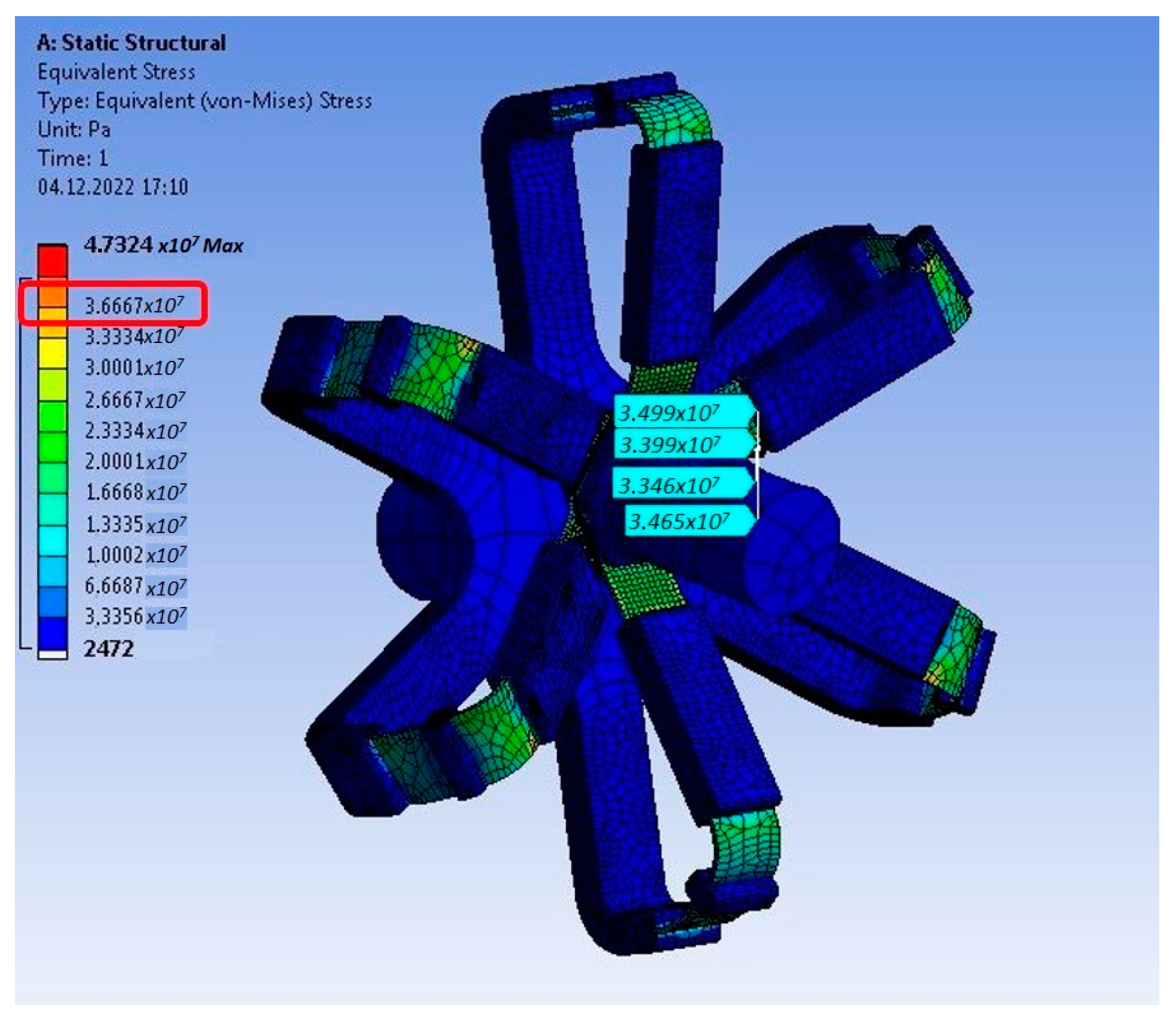Click the 'Unit: Pa' text
This screenshot has width=1176, height=1020.
pos(73,129)
